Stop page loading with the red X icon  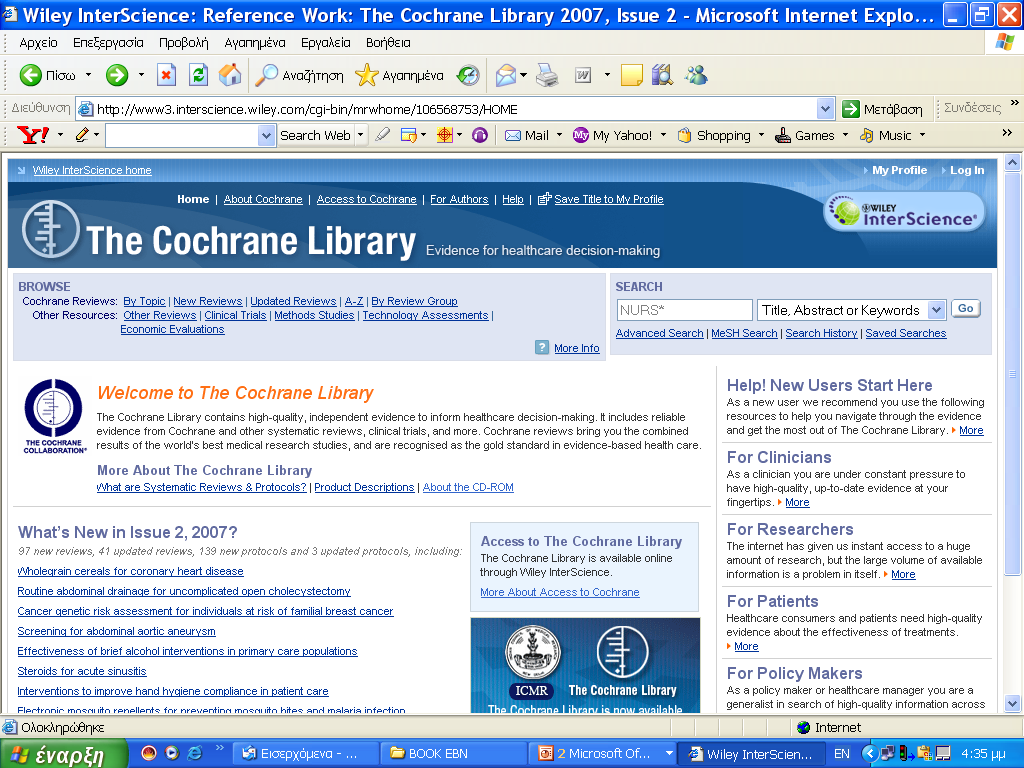tap(167, 76)
